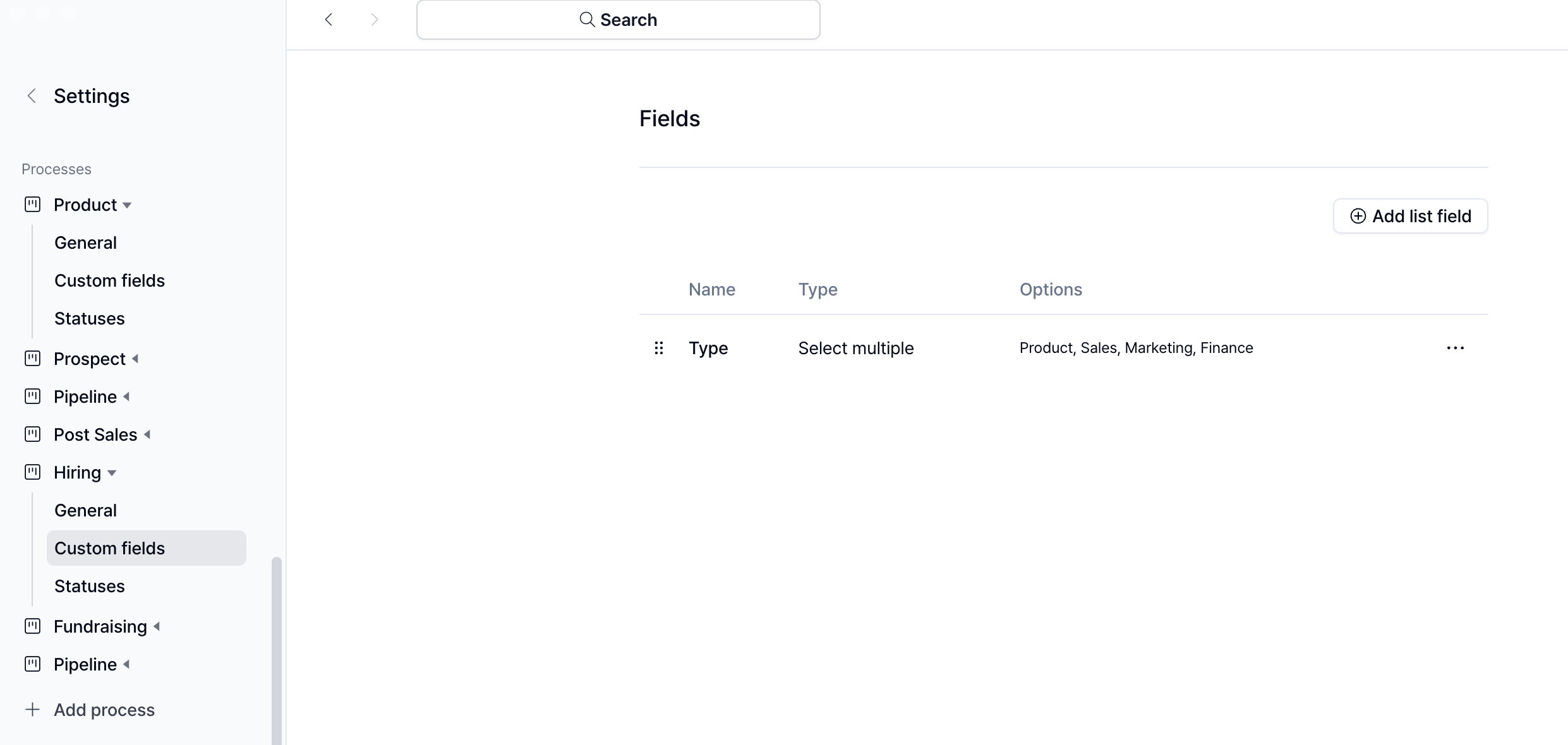Click the forward navigation arrow
The width and height of the screenshot is (1568, 745).
click(x=375, y=20)
